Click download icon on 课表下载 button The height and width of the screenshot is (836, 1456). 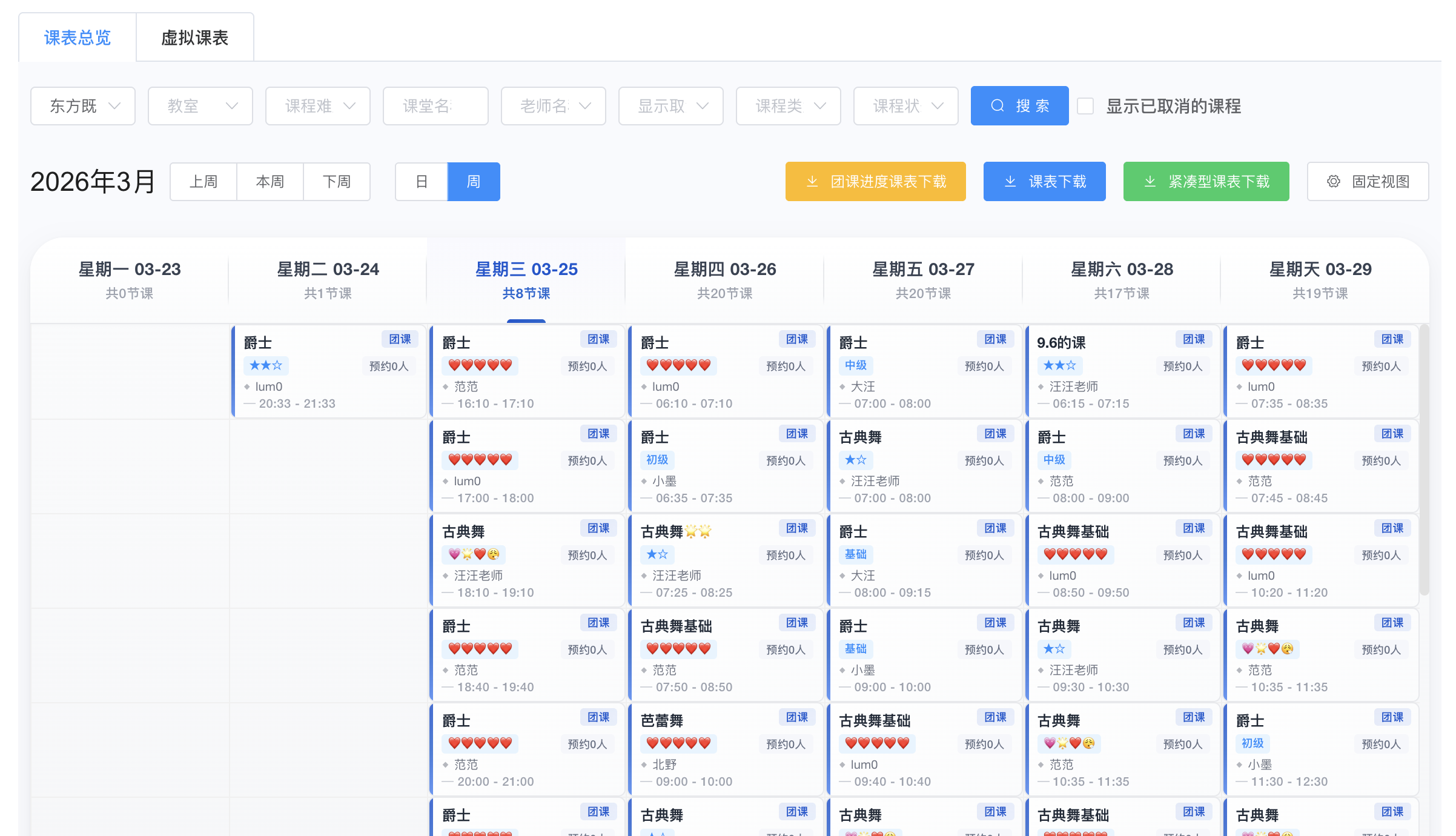(1010, 182)
